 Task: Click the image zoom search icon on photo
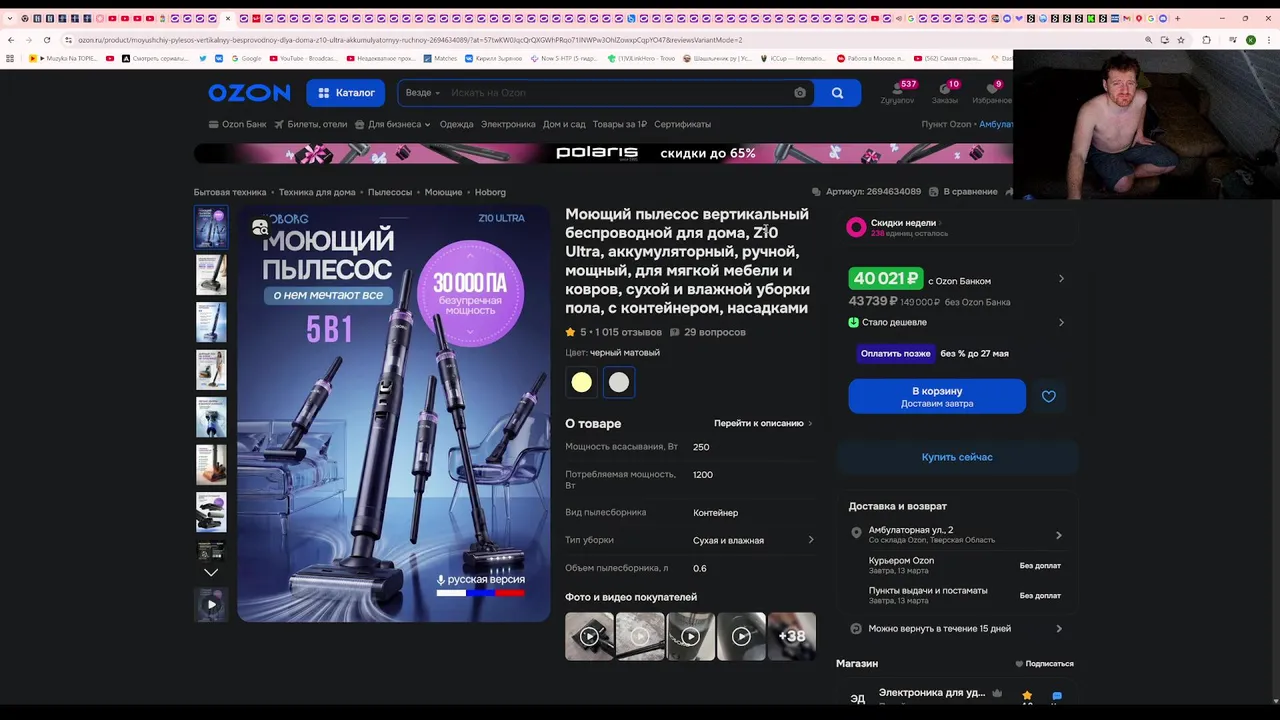click(260, 228)
